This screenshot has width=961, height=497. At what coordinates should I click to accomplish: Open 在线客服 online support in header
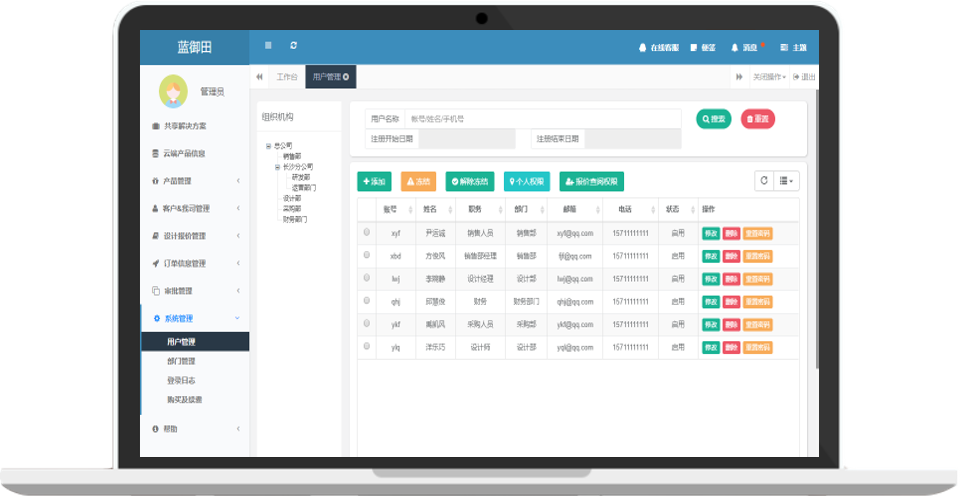click(658, 47)
